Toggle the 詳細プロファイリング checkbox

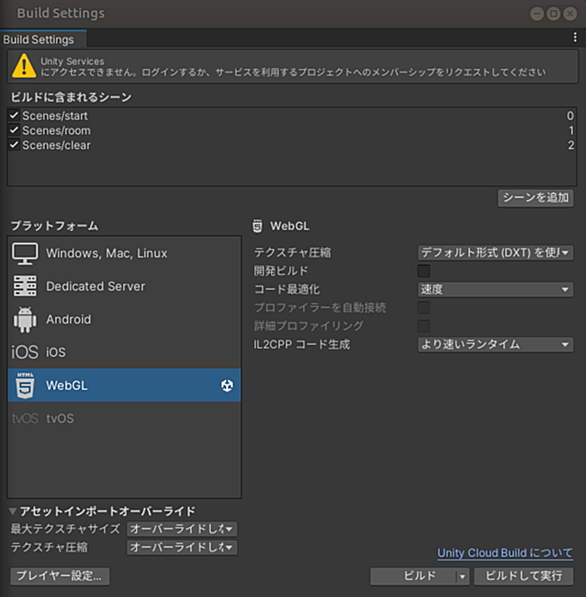(x=424, y=326)
